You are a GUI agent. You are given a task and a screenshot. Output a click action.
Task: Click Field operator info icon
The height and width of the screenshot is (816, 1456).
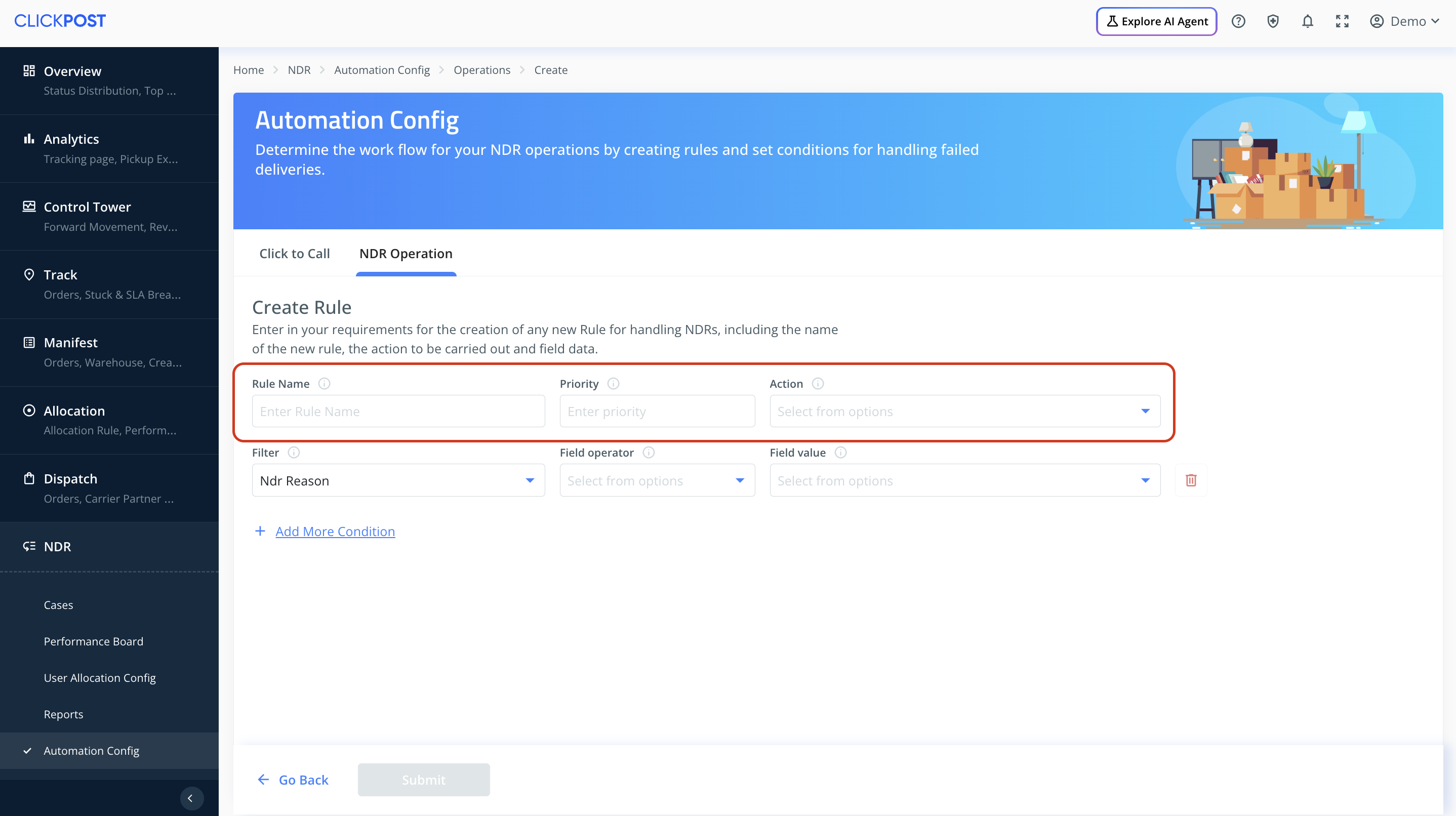649,453
